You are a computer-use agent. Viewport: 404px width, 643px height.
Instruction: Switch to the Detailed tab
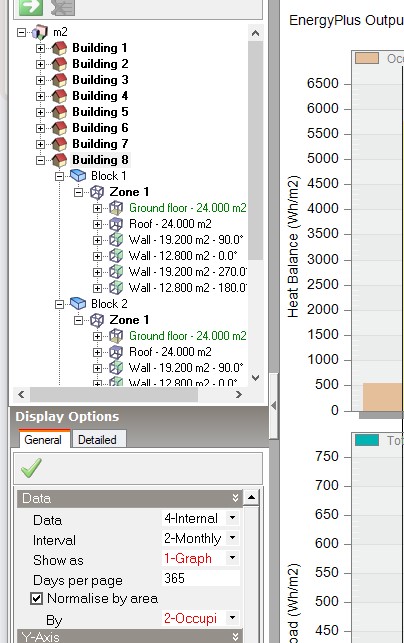(97, 440)
